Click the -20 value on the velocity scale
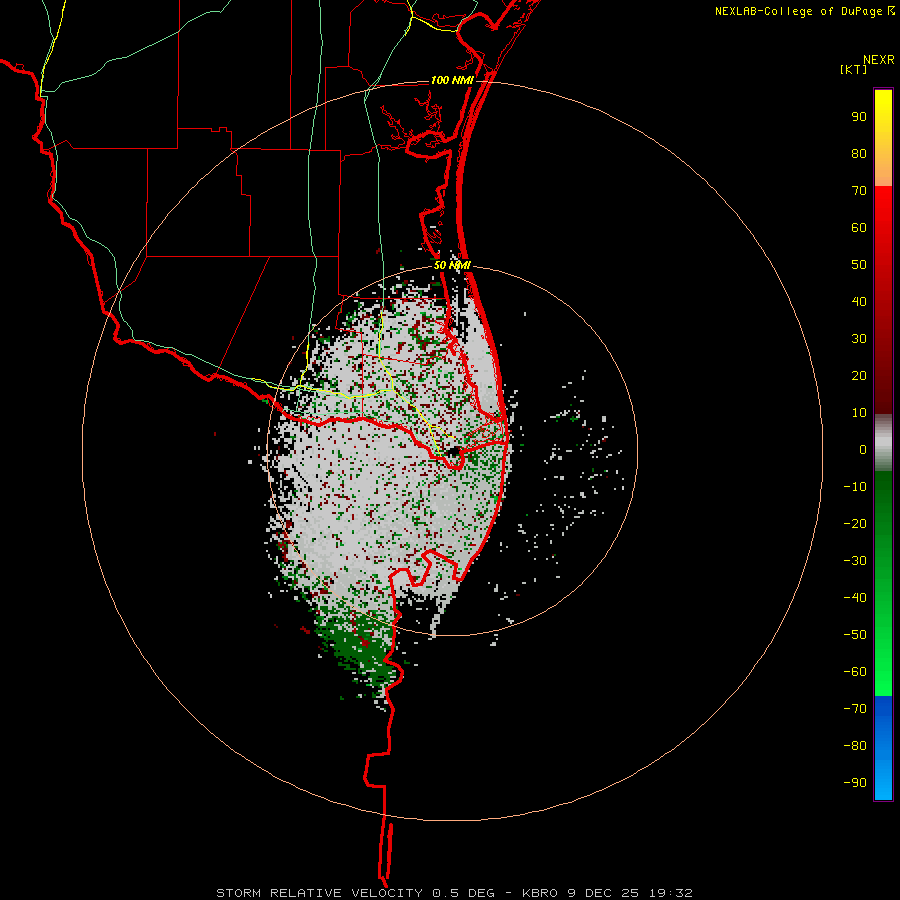 (855, 524)
